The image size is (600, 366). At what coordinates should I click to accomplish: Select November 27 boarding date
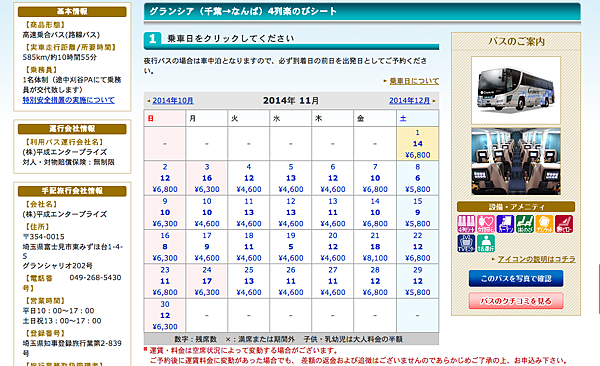pyautogui.click(x=333, y=281)
